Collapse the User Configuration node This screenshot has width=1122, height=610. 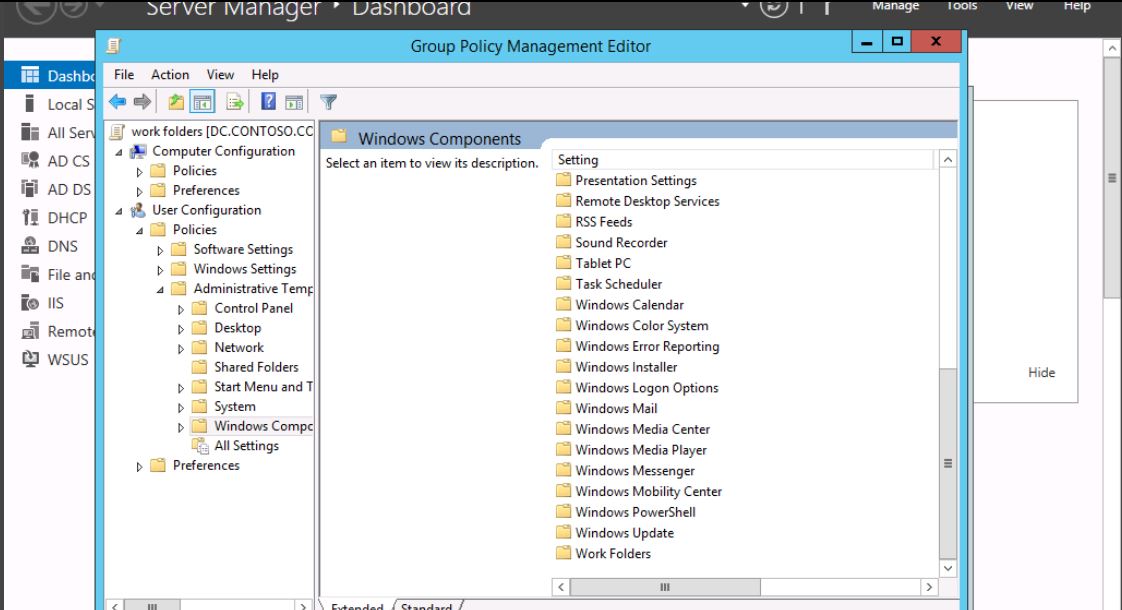[119, 210]
